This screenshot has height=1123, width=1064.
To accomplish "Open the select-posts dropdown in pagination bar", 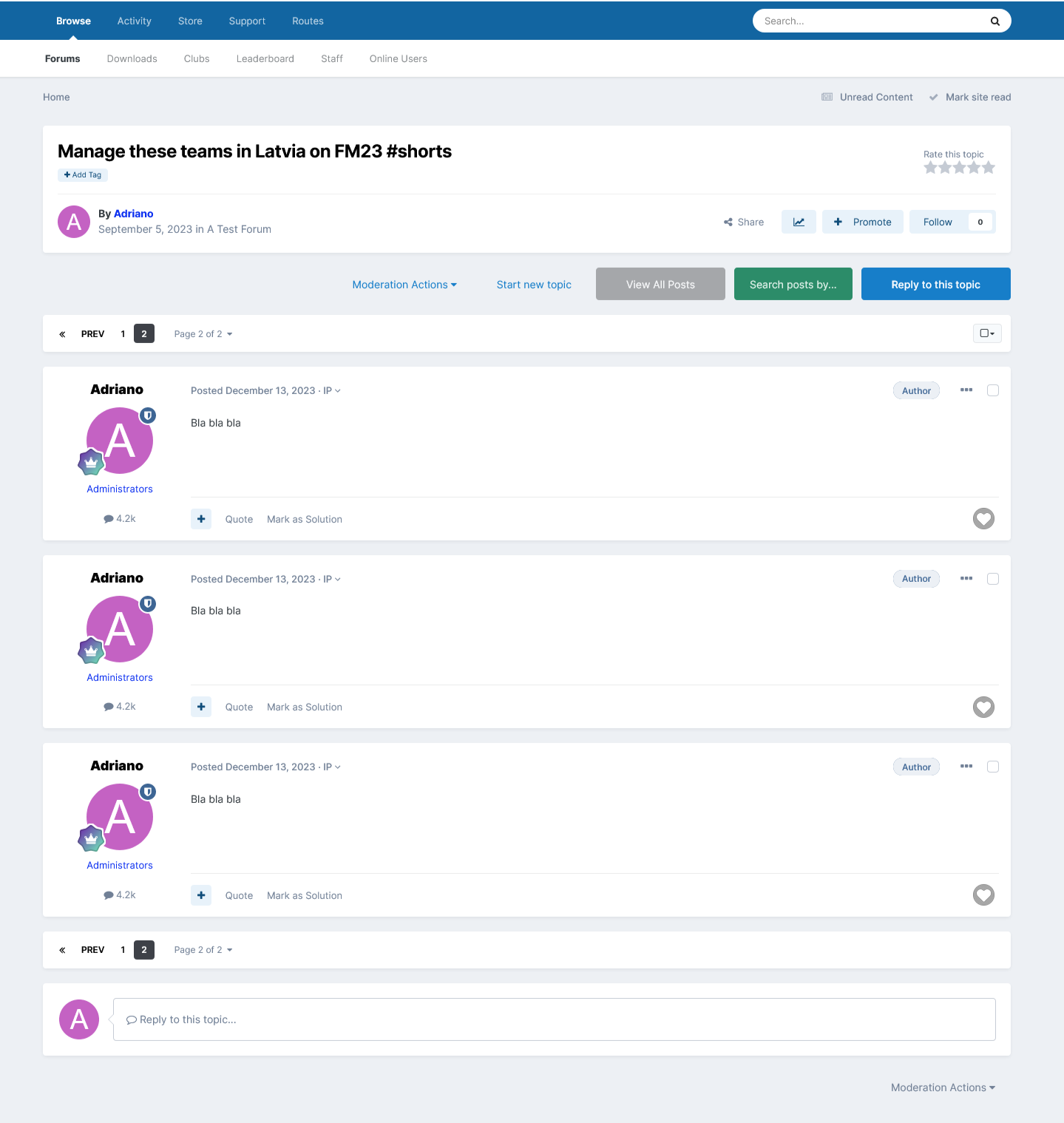I will (x=986, y=333).
